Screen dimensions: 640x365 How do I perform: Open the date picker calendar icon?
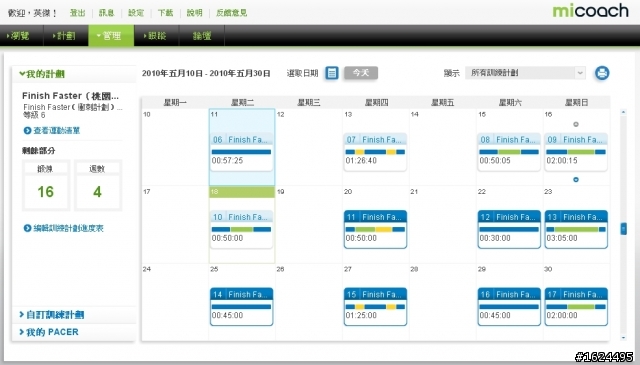[x=332, y=73]
